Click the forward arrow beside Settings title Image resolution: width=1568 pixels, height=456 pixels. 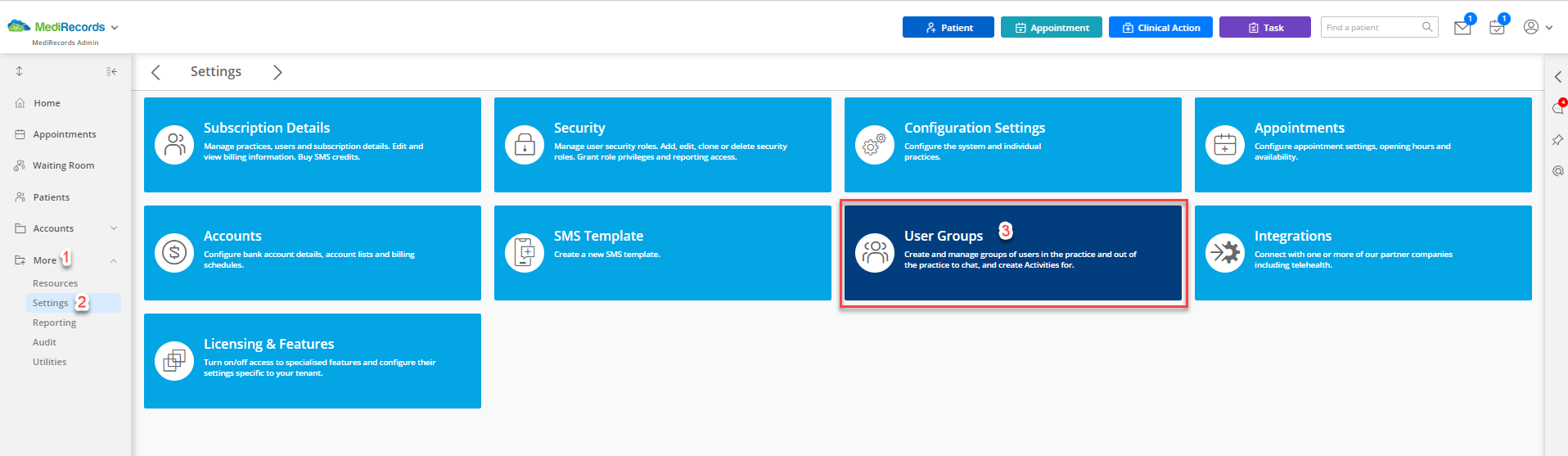(x=277, y=72)
